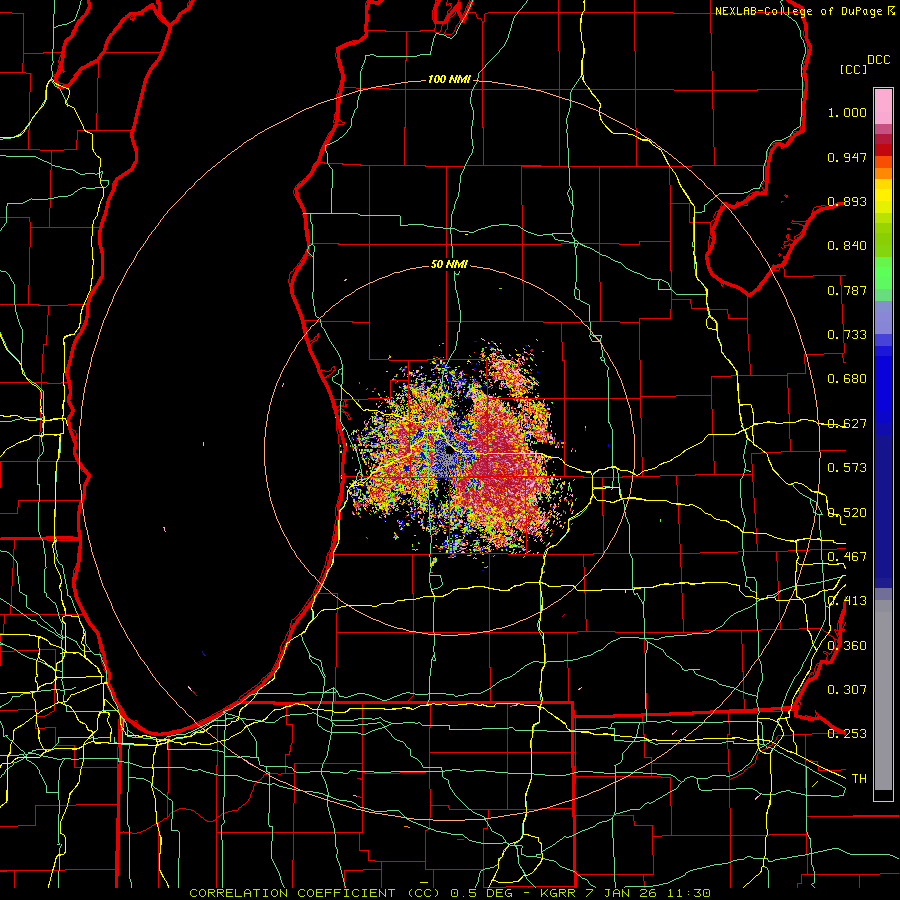Image resolution: width=900 pixels, height=900 pixels.
Task: Click the Correlation Coefficient caption at the bottom
Action: coord(450,893)
